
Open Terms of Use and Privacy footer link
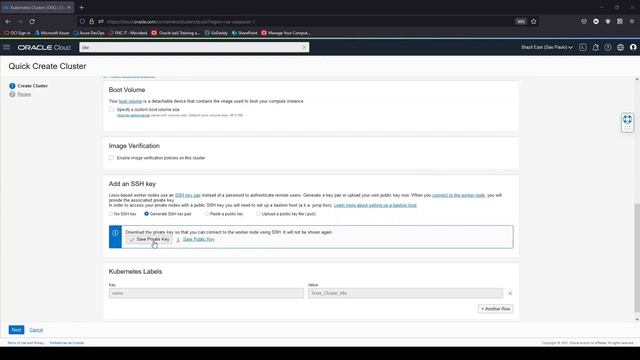pos(26,343)
